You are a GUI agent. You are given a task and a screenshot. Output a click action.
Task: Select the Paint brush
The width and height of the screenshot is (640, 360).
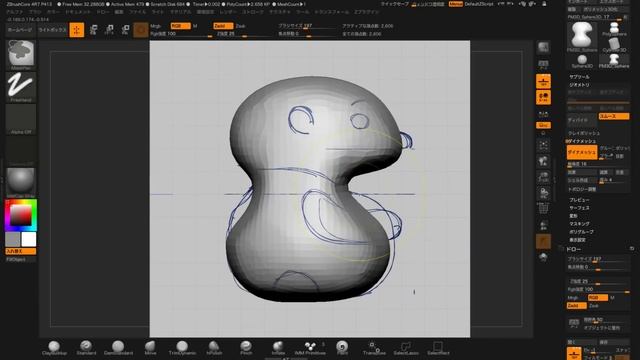(x=342, y=348)
